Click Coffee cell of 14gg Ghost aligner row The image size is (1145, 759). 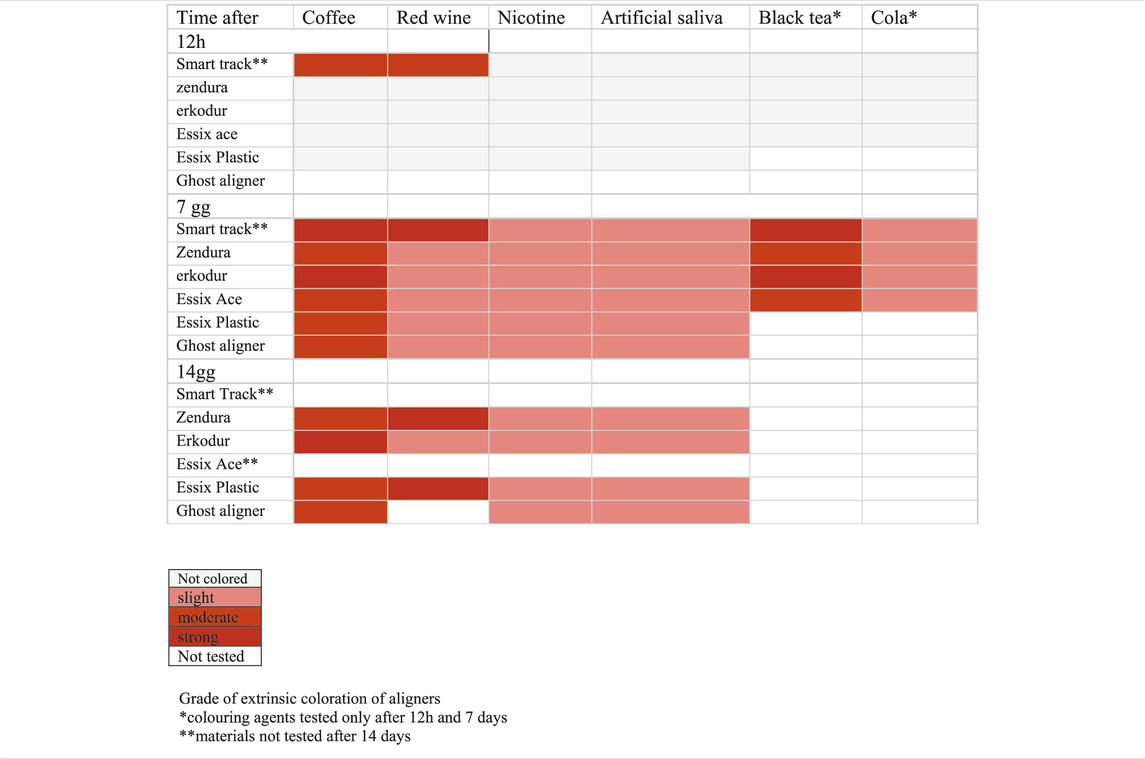click(340, 511)
